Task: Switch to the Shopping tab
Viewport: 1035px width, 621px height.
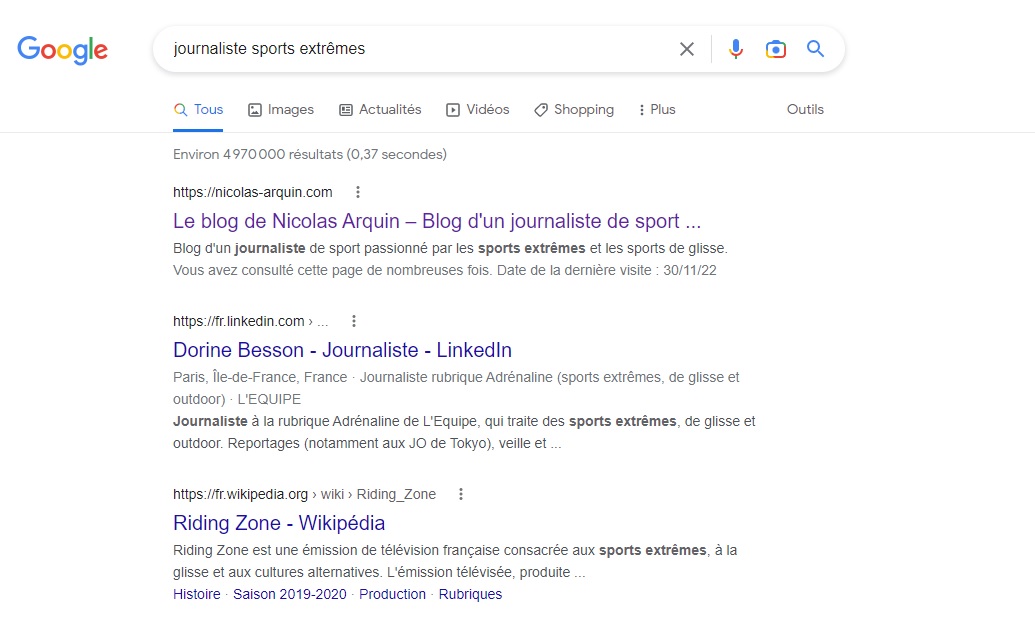Action: click(x=574, y=110)
